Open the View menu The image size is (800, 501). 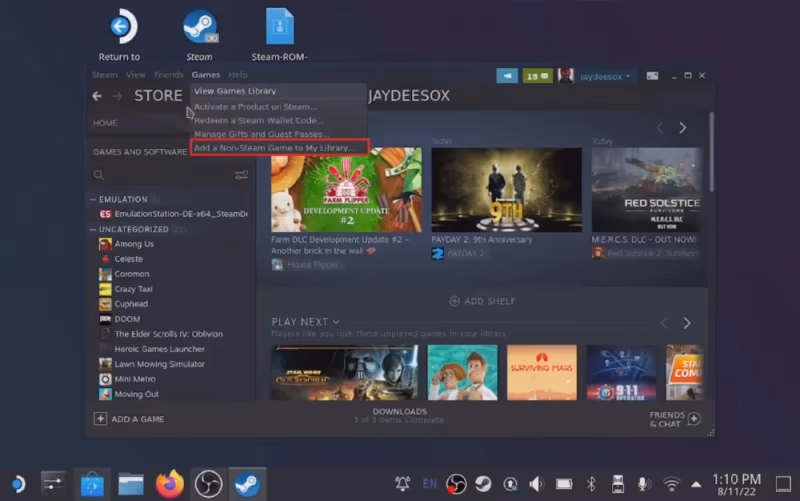click(x=136, y=75)
